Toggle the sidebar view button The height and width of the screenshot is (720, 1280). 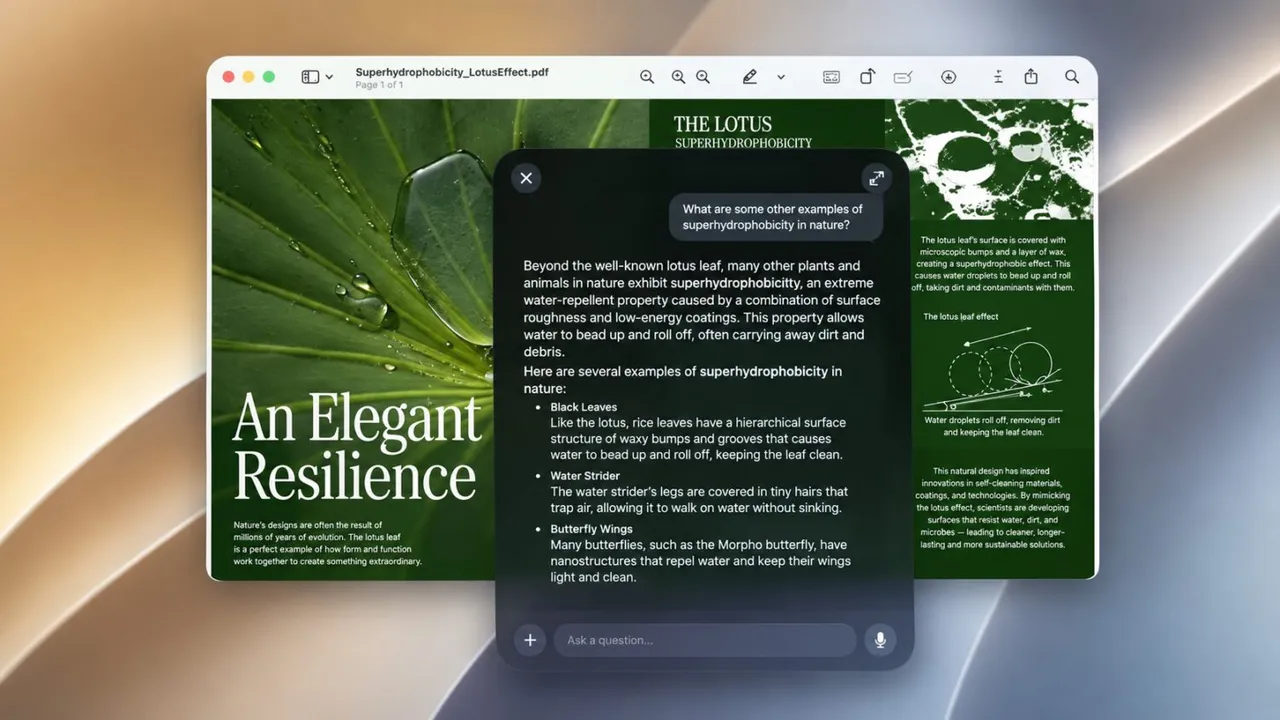point(310,77)
